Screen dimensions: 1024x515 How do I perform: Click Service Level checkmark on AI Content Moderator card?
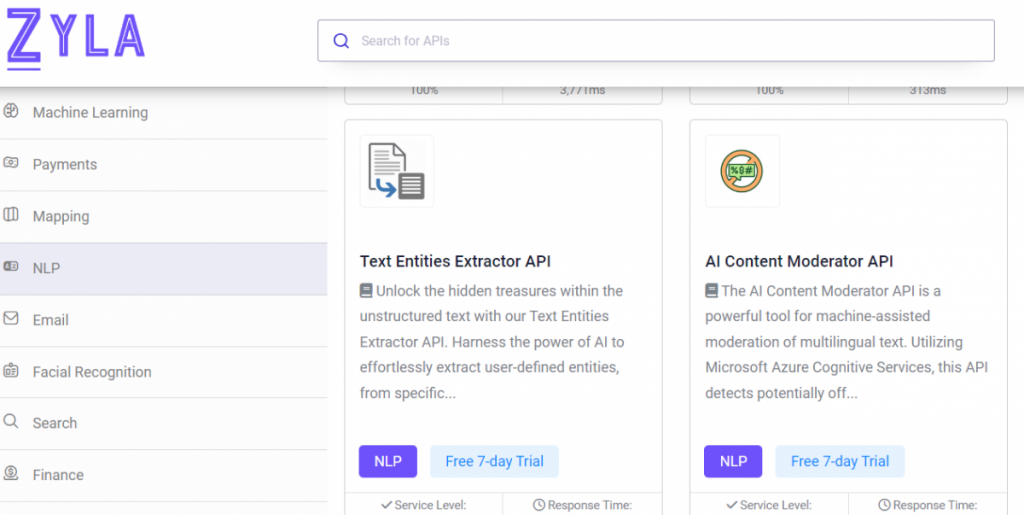[x=732, y=505]
